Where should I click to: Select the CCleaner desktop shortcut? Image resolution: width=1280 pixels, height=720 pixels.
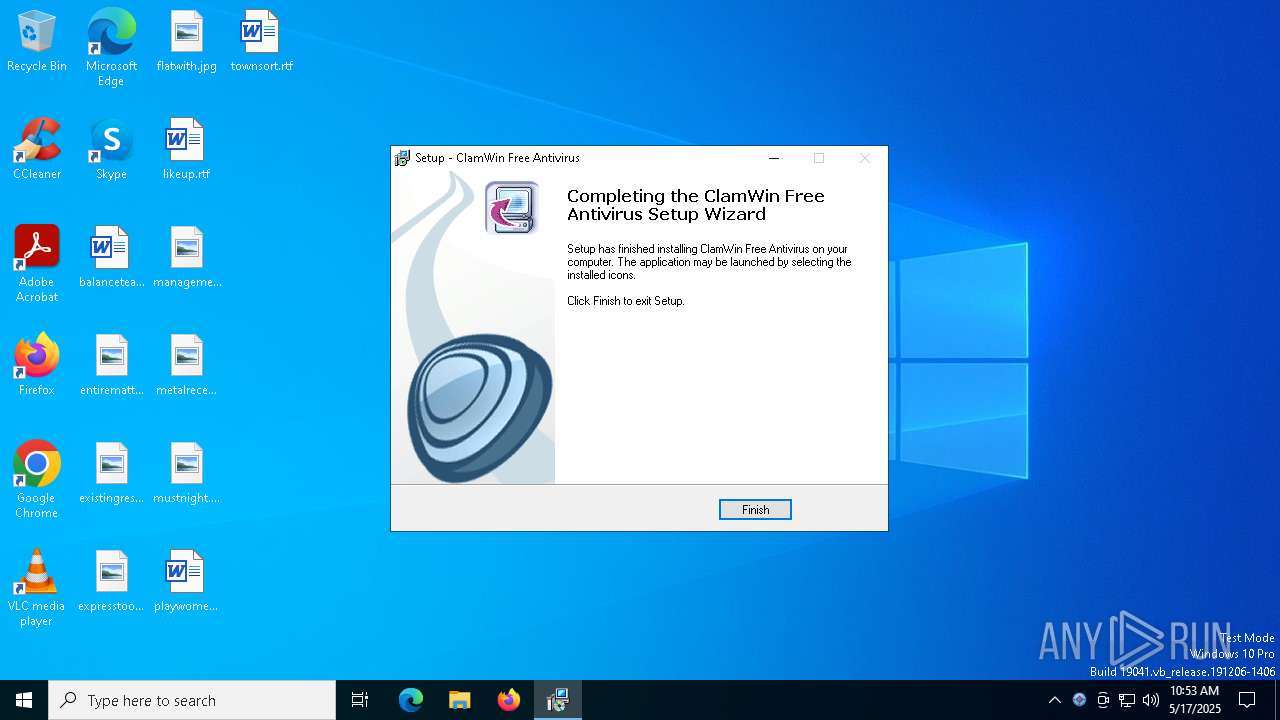[x=37, y=150]
